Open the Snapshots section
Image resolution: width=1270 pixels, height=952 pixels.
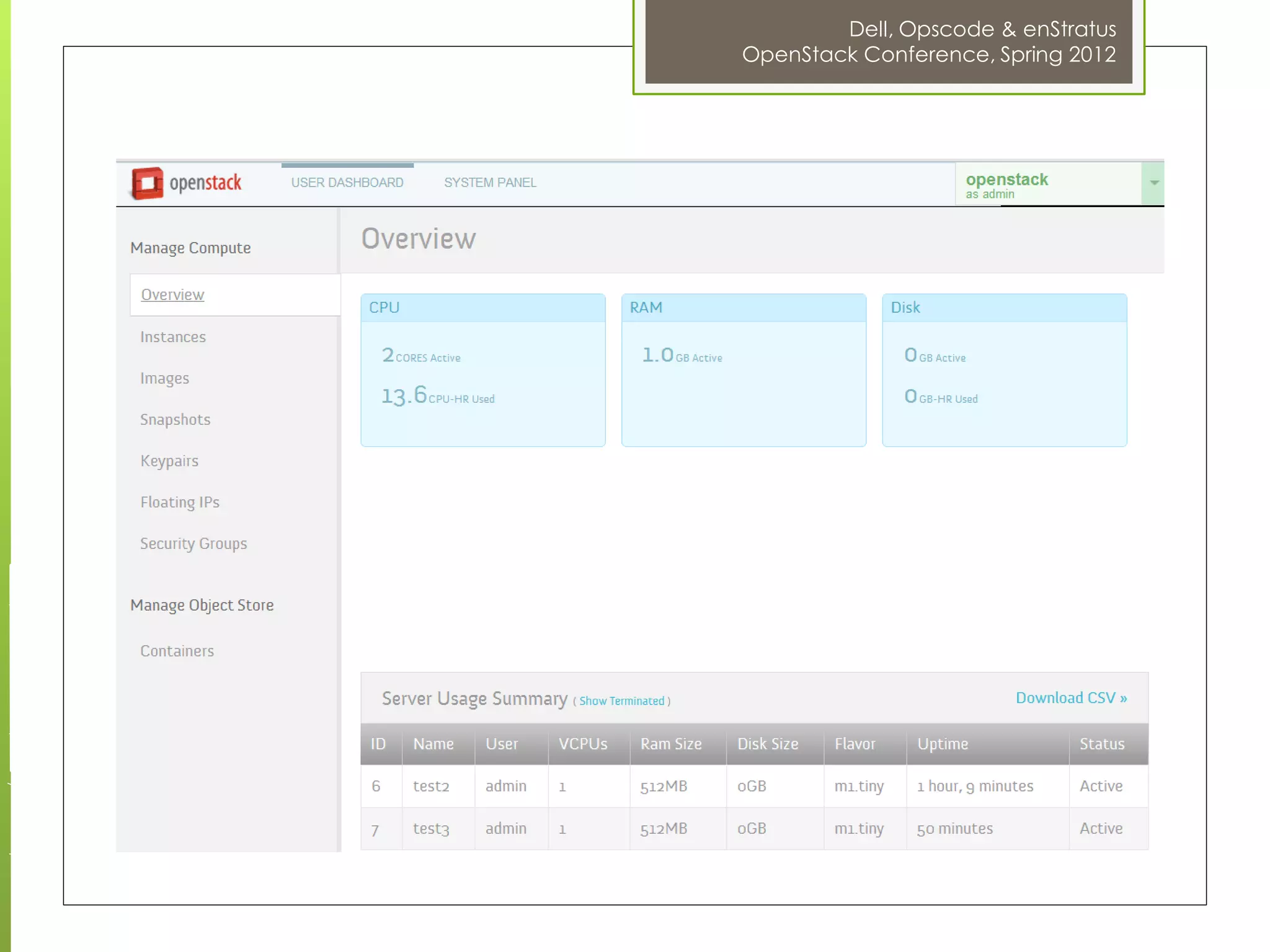(175, 420)
